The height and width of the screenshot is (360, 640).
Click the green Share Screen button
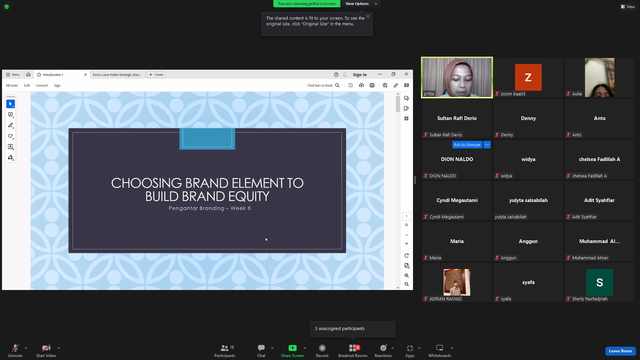(x=292, y=351)
